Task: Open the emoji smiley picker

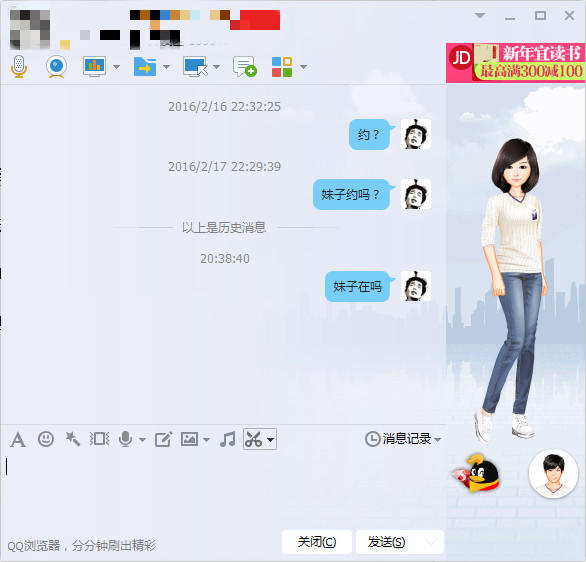Action: click(46, 439)
